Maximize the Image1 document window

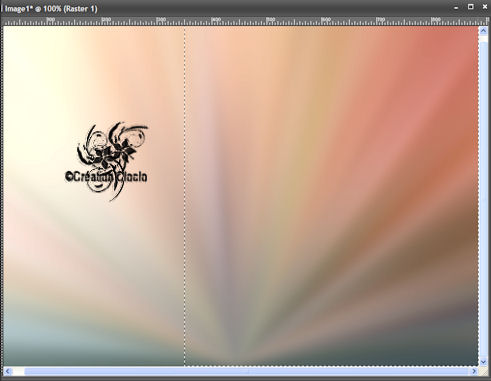471,7
